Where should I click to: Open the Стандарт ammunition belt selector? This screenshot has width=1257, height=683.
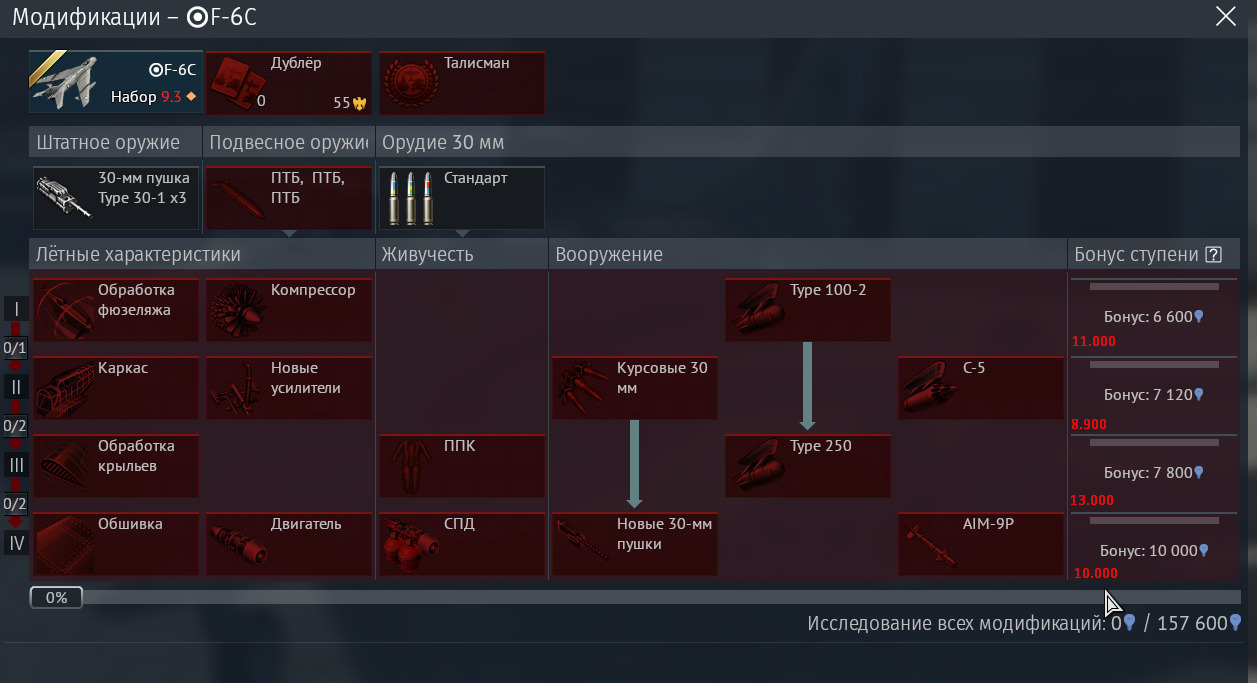tap(461, 198)
